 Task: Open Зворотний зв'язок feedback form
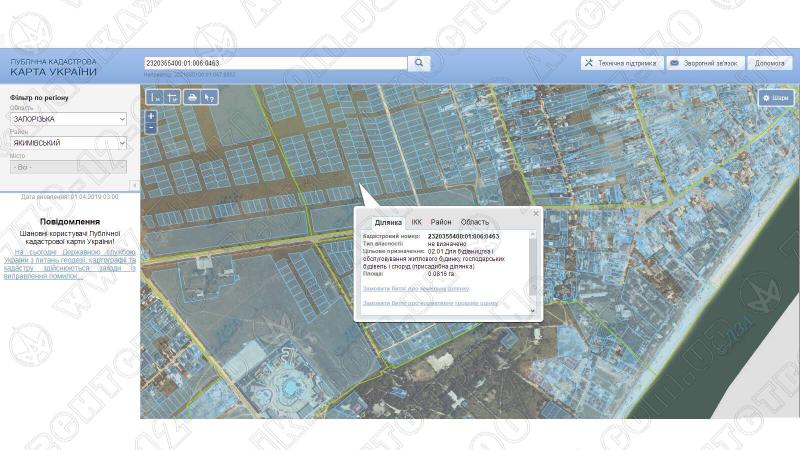[705, 63]
